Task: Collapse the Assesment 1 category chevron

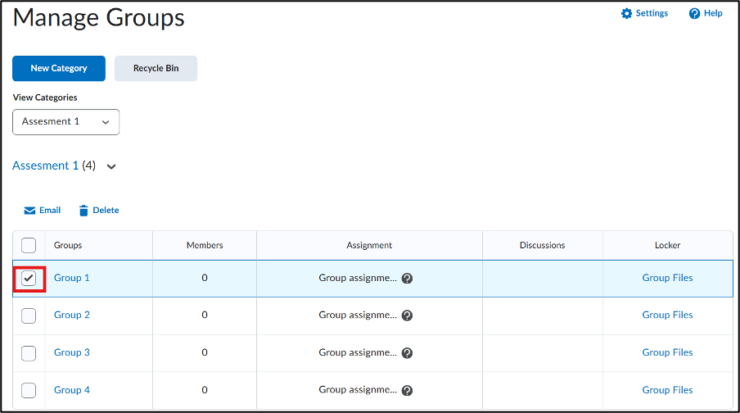Action: (111, 167)
